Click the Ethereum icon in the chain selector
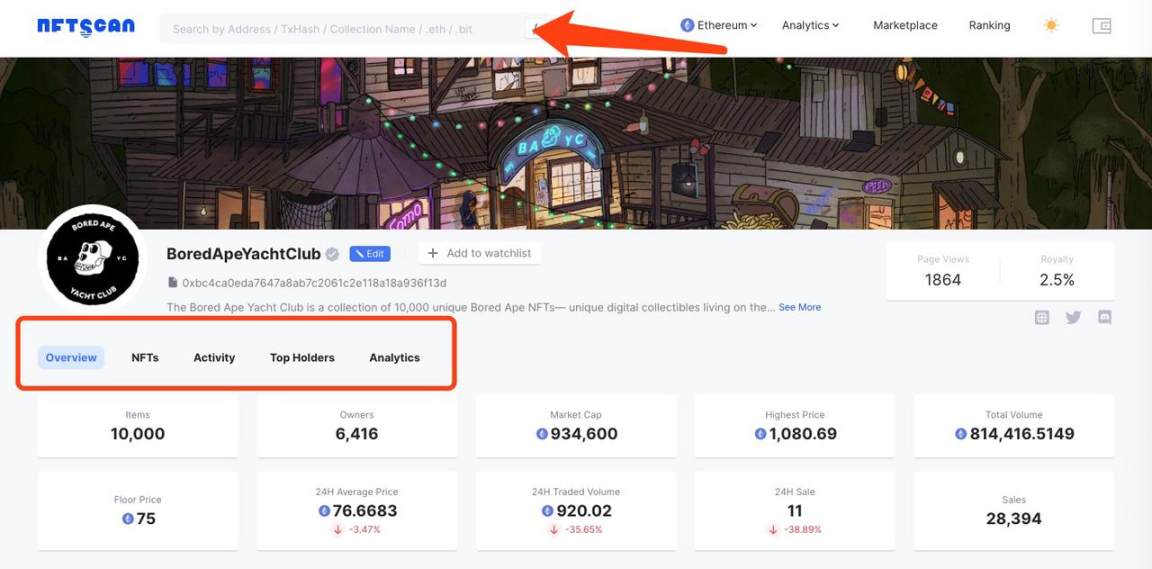Screen dimensions: 1152x569 (687, 25)
